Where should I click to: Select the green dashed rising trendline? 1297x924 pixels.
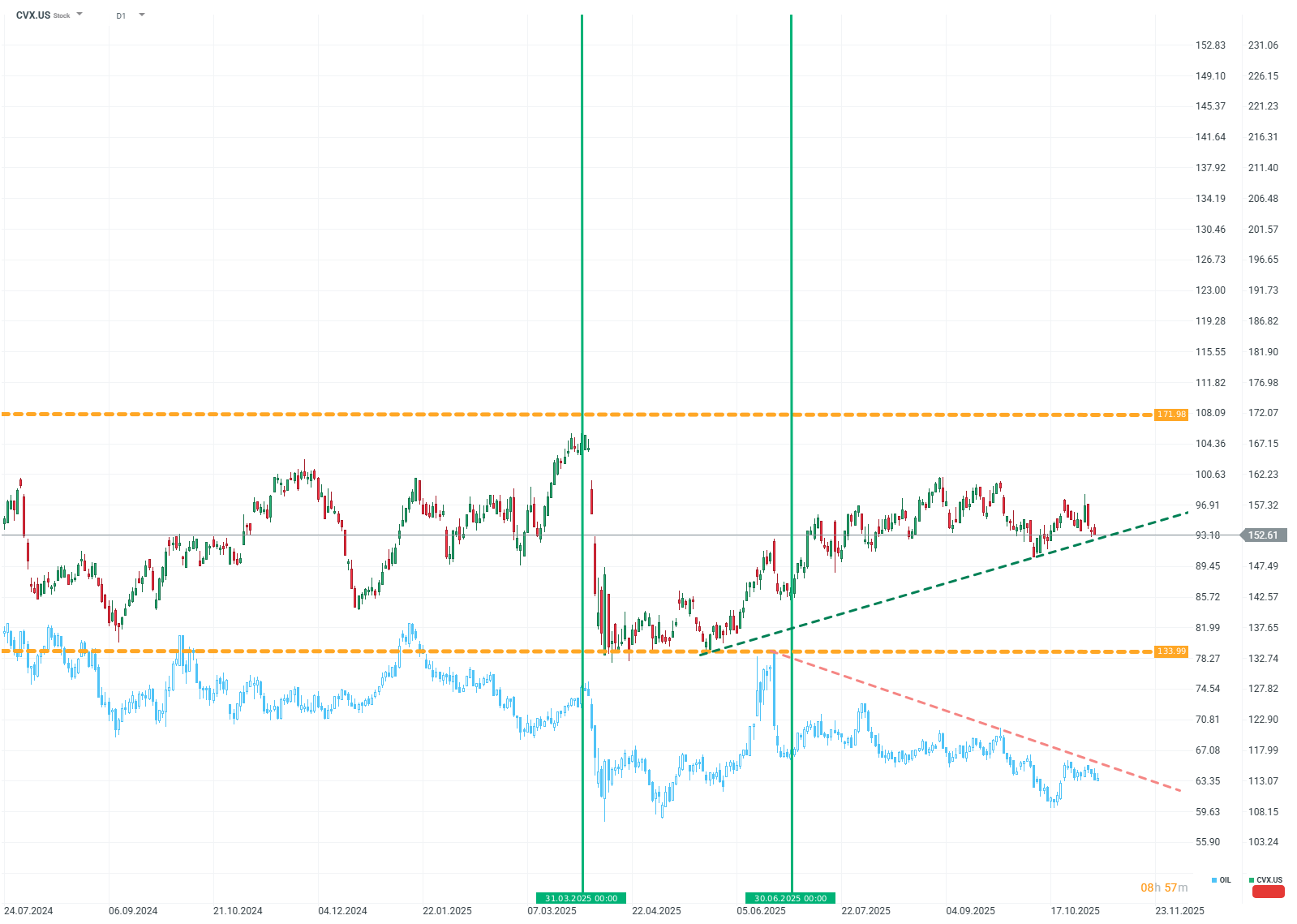click(x=943, y=583)
